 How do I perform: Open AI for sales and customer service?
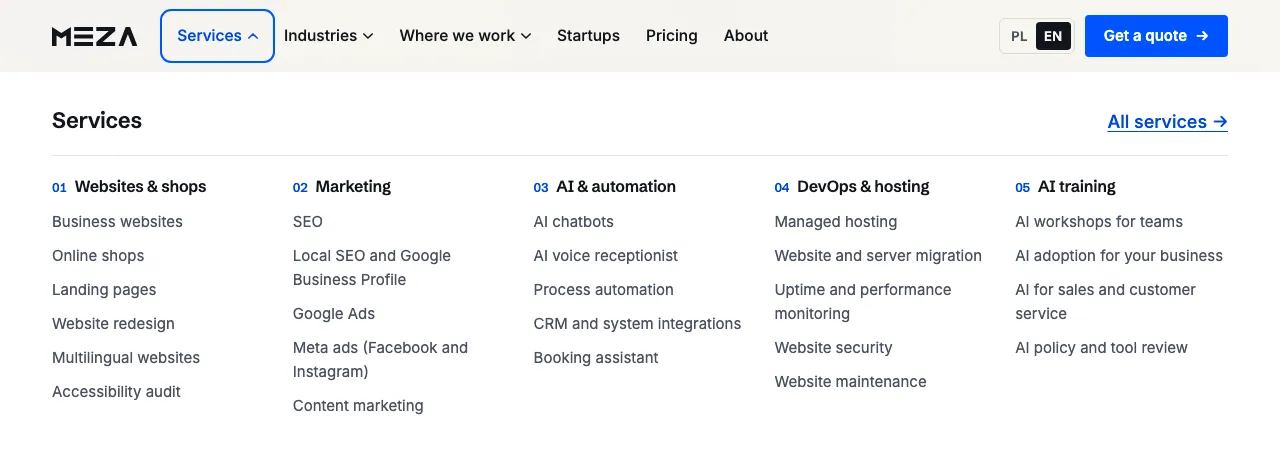(1106, 302)
